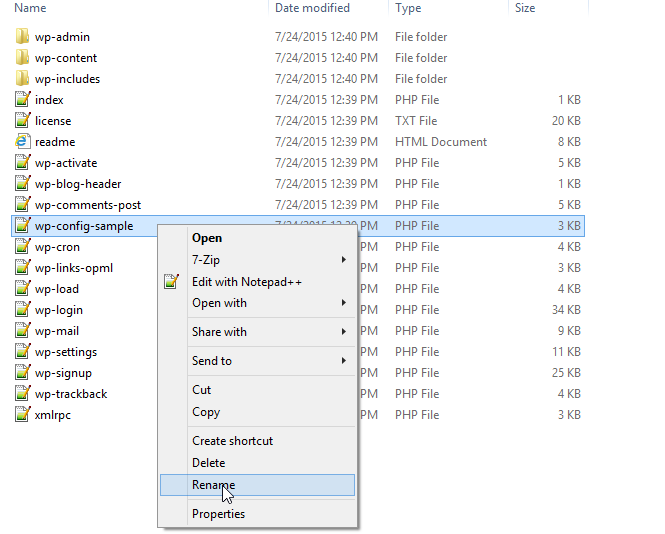This screenshot has width=665, height=534.
Task: Sort by the Size column header
Action: click(525, 8)
